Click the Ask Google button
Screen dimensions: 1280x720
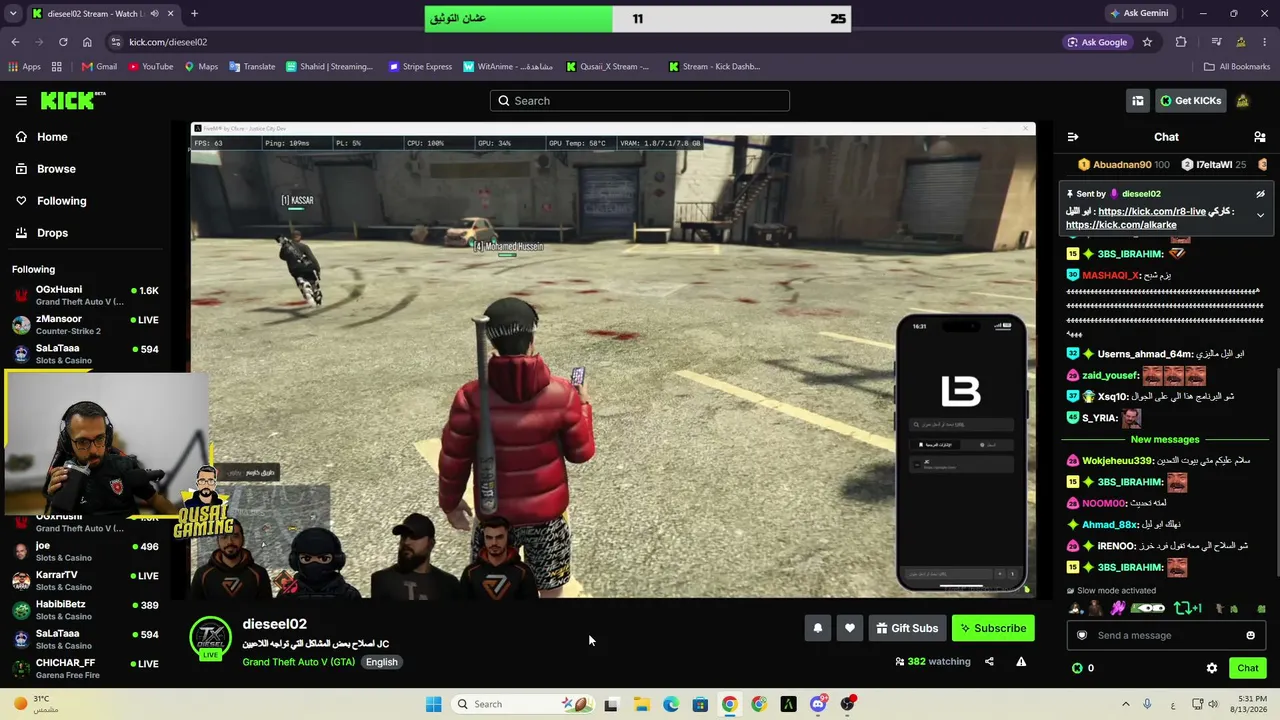pyautogui.click(x=1097, y=42)
